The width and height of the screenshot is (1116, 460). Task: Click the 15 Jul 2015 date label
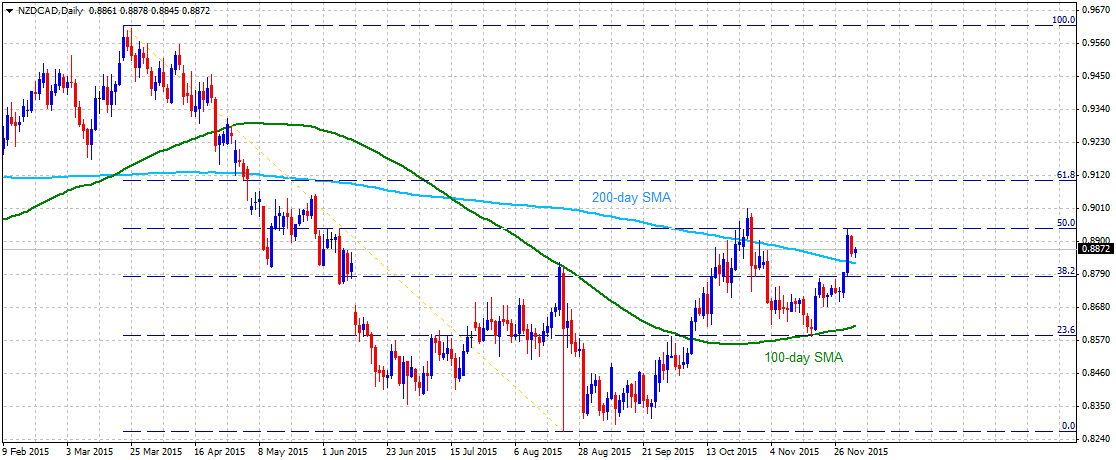click(x=473, y=451)
